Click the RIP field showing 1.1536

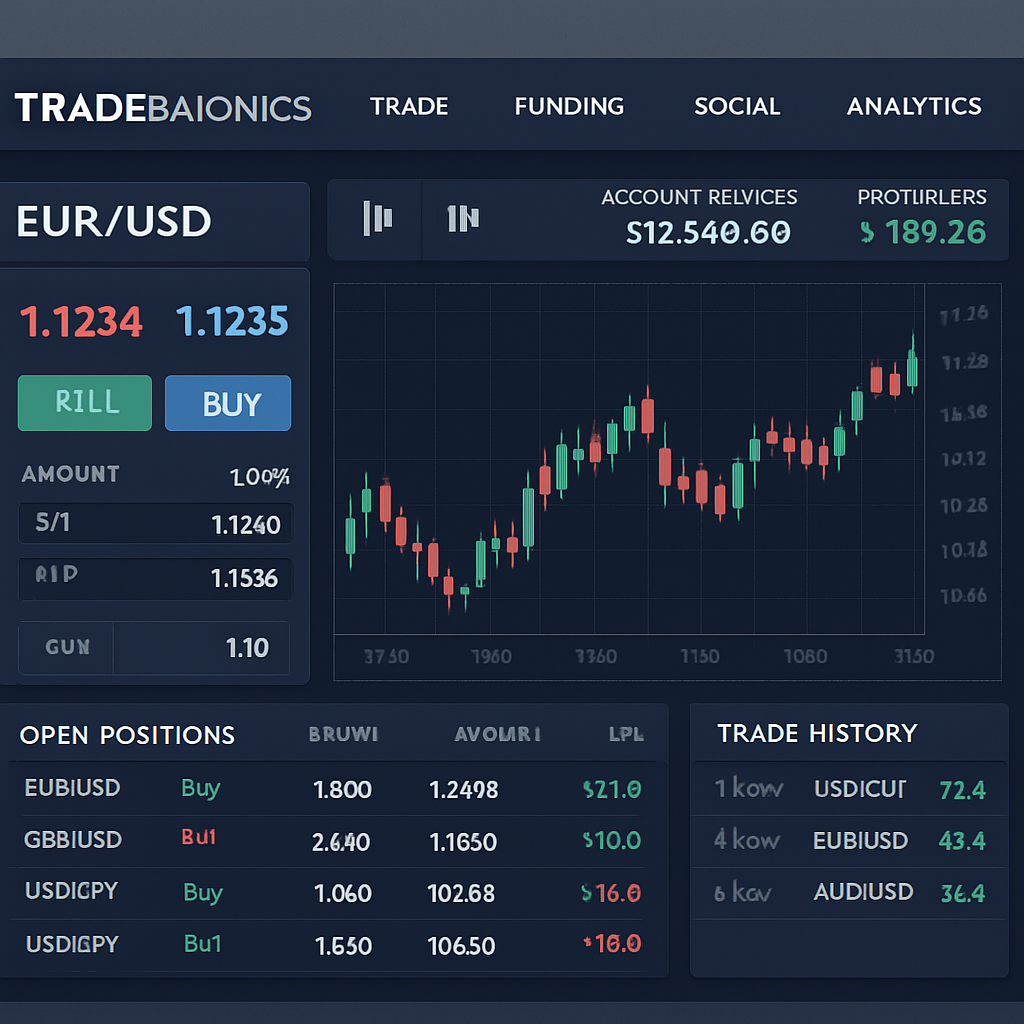click(155, 577)
